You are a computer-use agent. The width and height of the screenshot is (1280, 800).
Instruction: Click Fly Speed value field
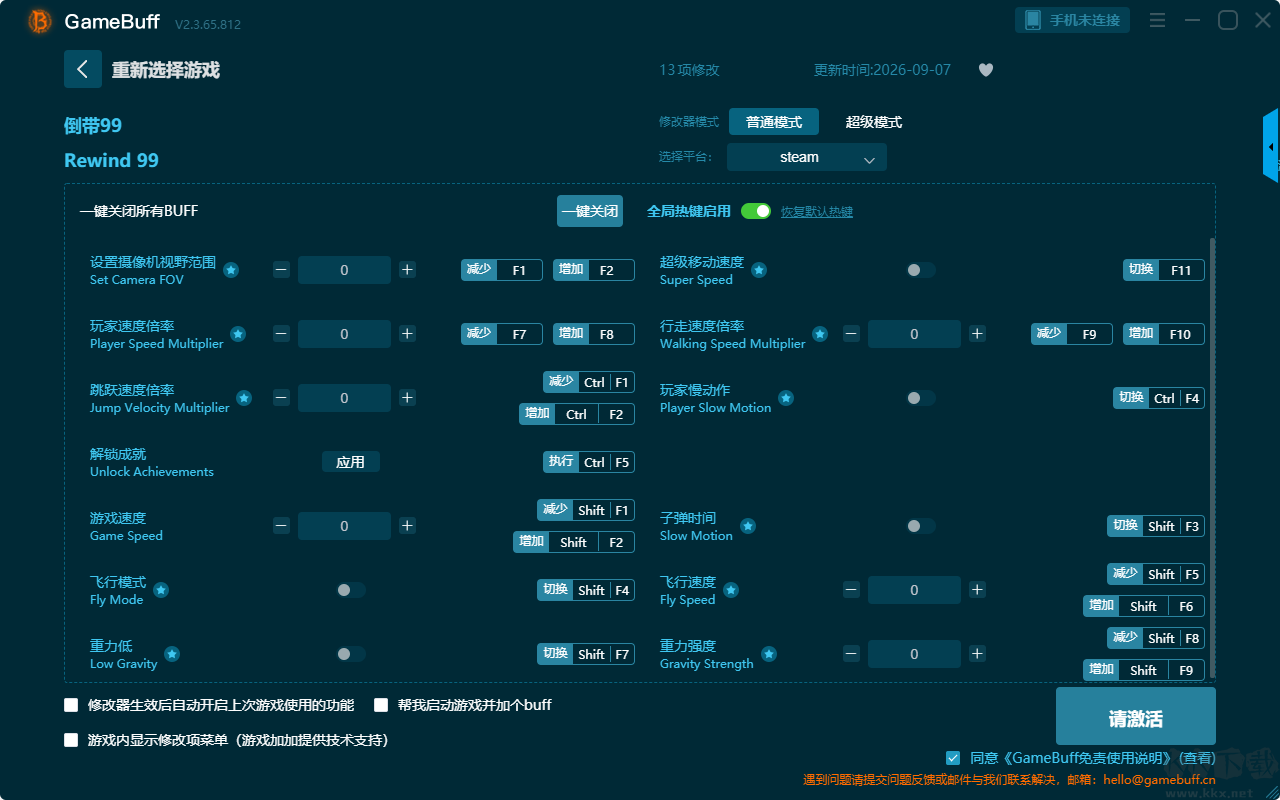coord(914,590)
